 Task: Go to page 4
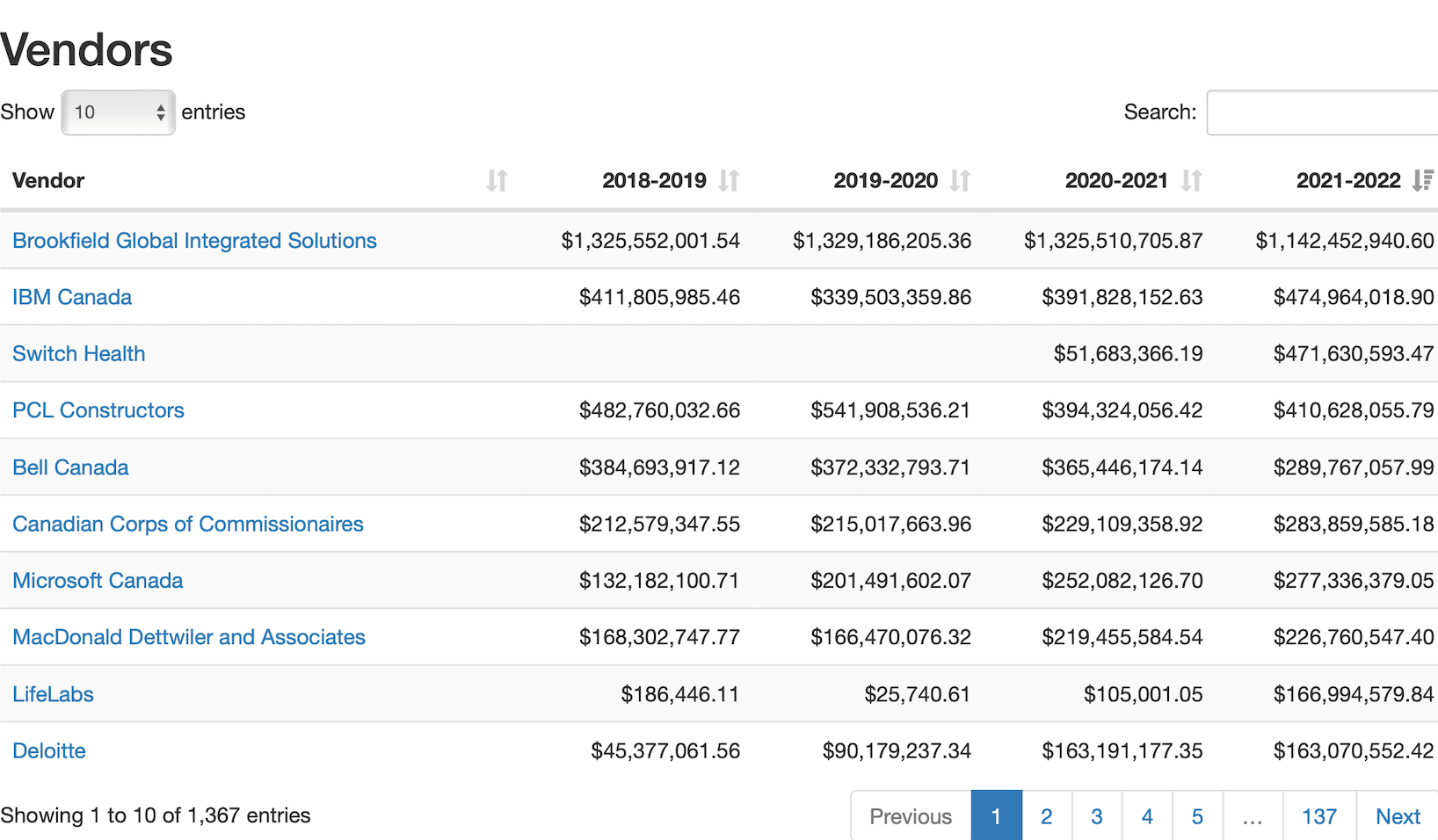(x=1147, y=816)
